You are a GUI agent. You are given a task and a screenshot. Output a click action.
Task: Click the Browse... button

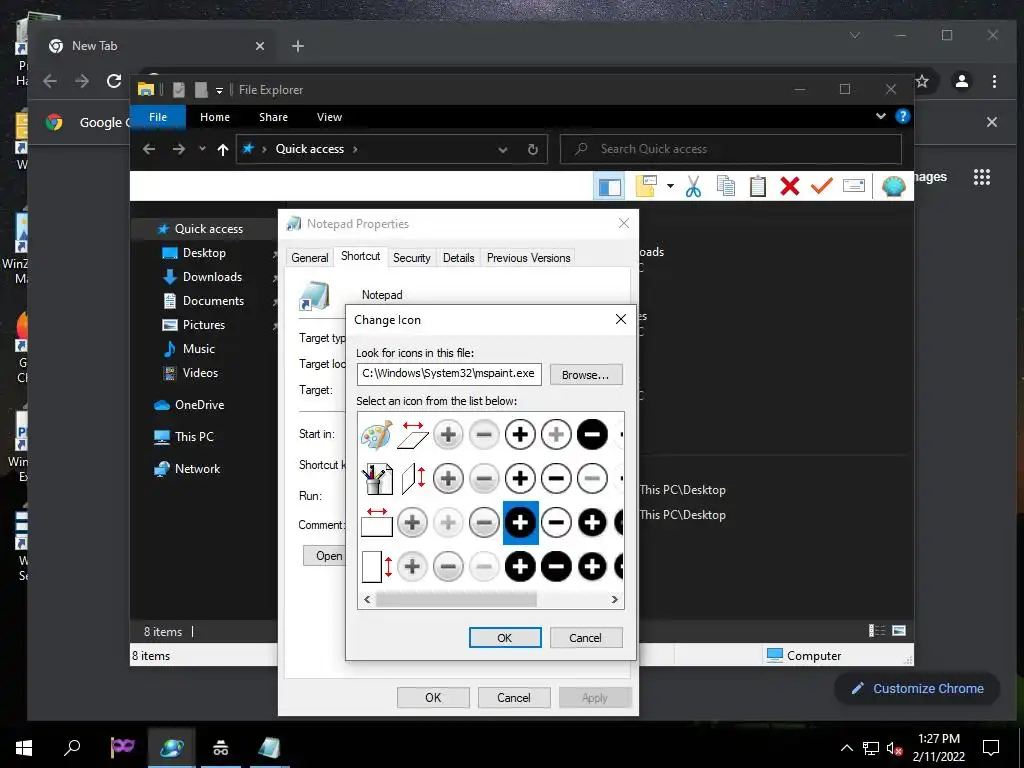tap(586, 375)
